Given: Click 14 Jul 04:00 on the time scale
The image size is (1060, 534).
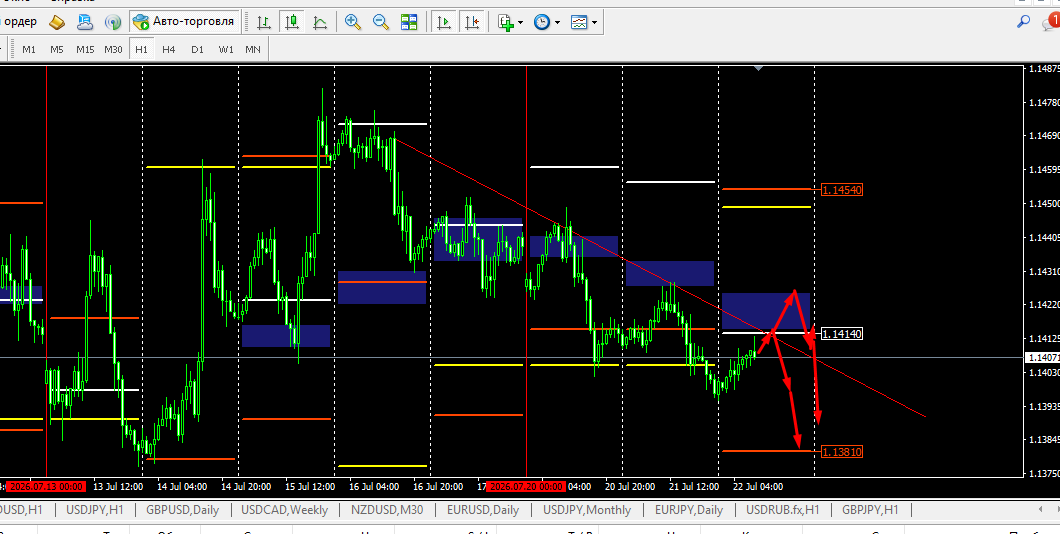Looking at the screenshot, I should pos(181,487).
